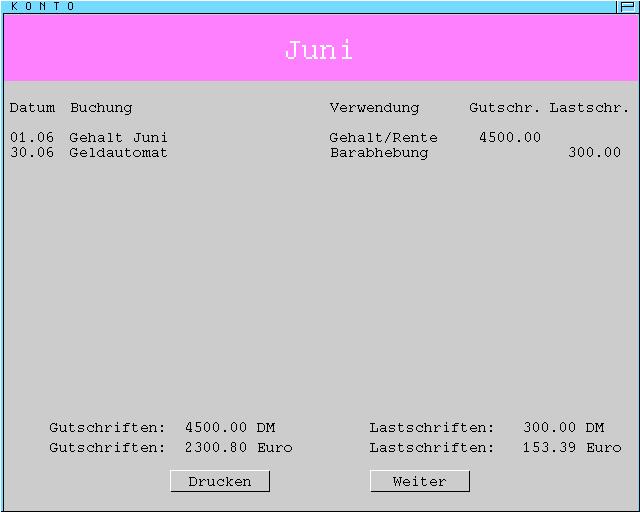Viewport: 640px width, 512px height.
Task: Select the Buchung column header
Action: tap(101, 109)
